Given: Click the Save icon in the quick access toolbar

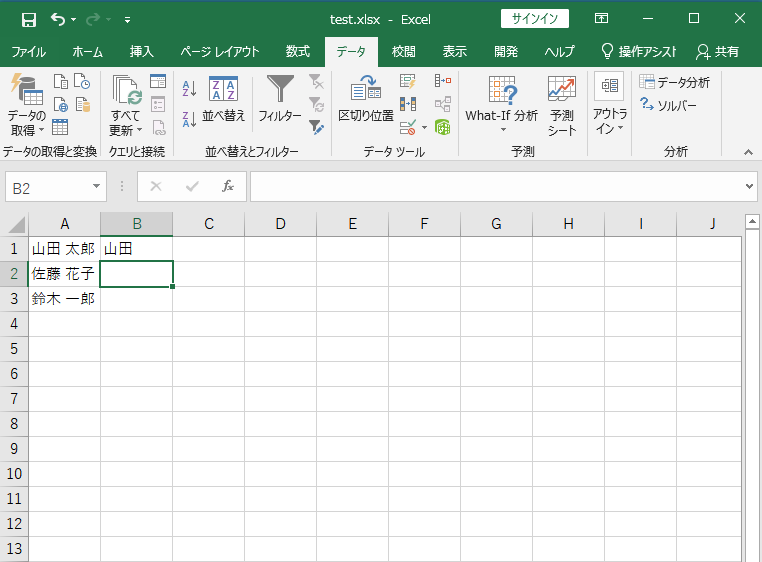Looking at the screenshot, I should point(29,19).
